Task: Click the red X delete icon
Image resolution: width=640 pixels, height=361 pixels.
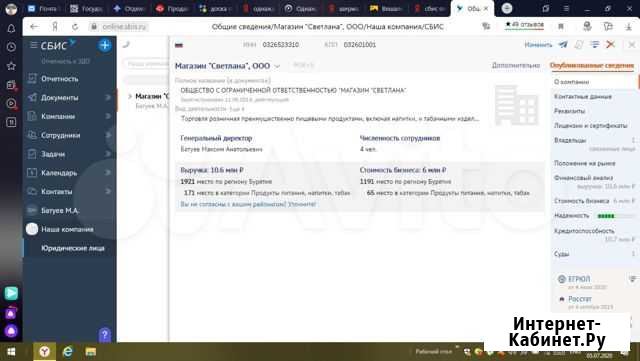Action: pos(611,44)
